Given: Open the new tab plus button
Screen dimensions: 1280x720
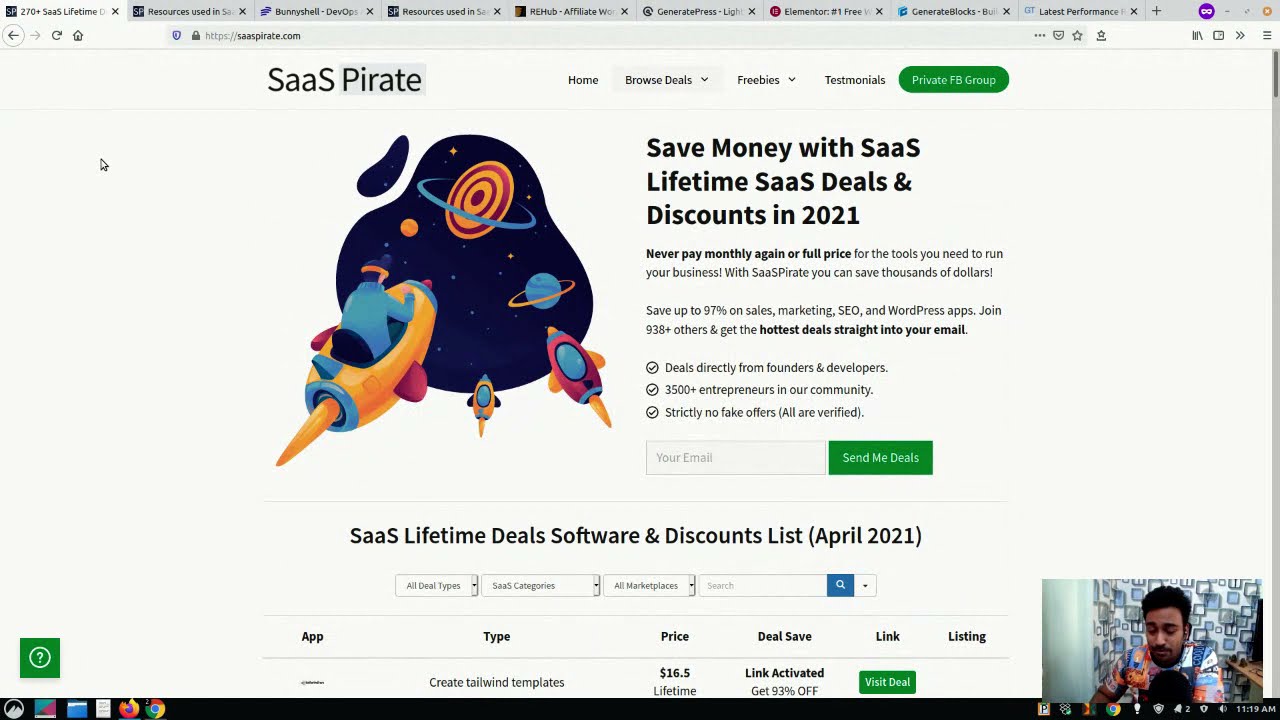Looking at the screenshot, I should [x=1156, y=11].
